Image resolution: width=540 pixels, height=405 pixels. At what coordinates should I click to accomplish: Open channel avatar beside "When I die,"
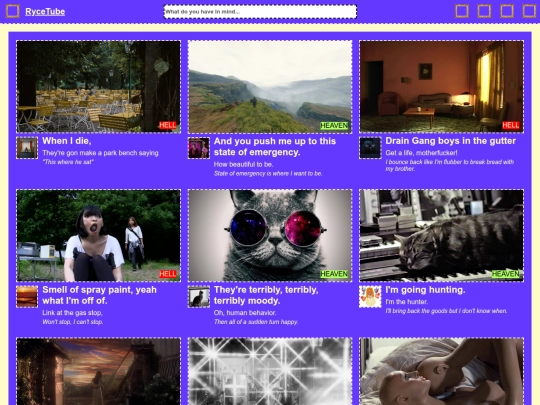tap(27, 148)
